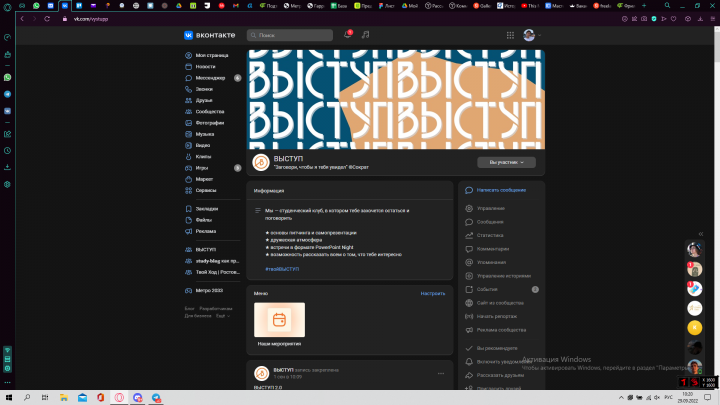Open Метро 2033 game shortcut
The height and width of the screenshot is (405, 720).
[x=212, y=291]
